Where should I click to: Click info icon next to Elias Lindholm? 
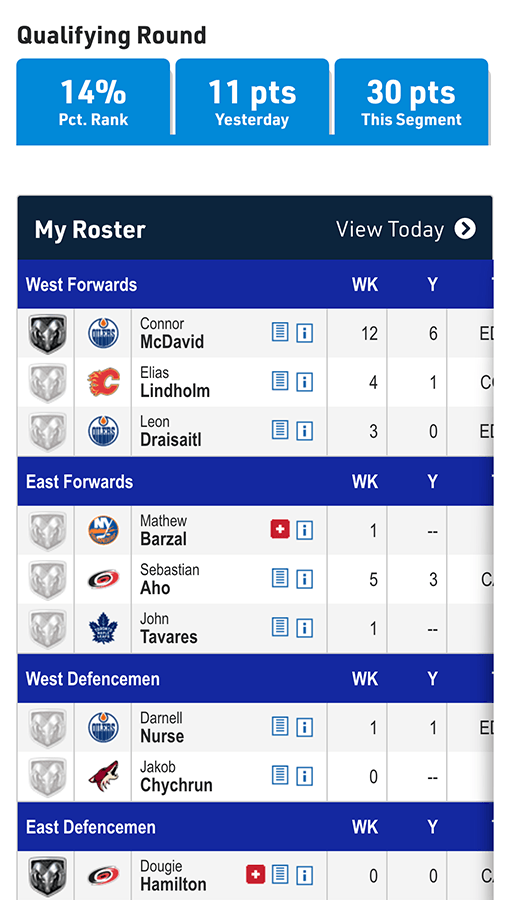click(x=305, y=382)
